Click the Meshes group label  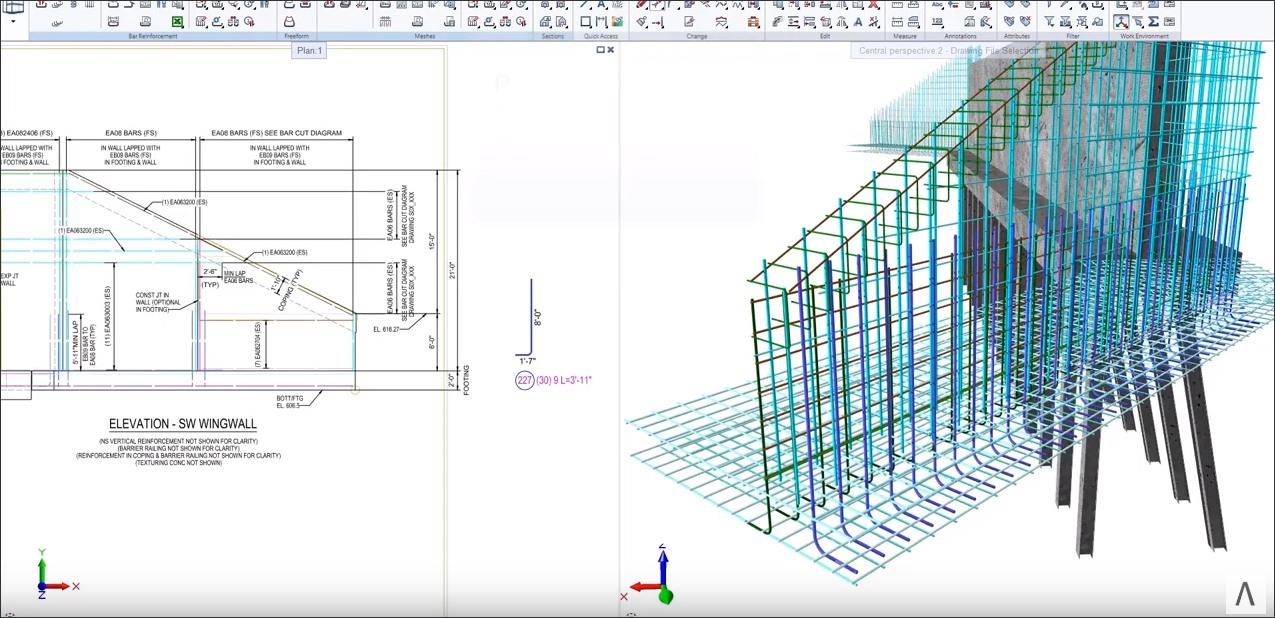coord(425,36)
